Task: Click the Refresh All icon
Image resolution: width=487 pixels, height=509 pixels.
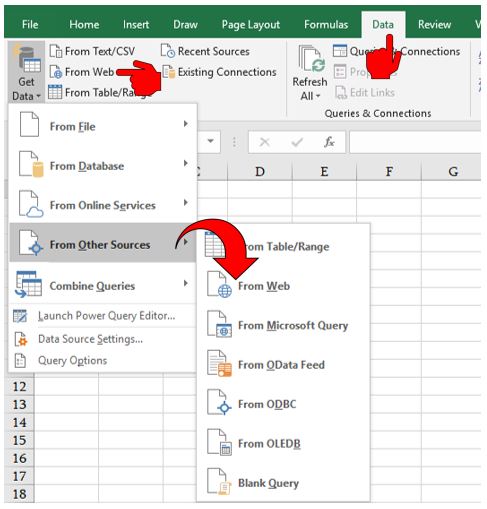Action: 311,59
